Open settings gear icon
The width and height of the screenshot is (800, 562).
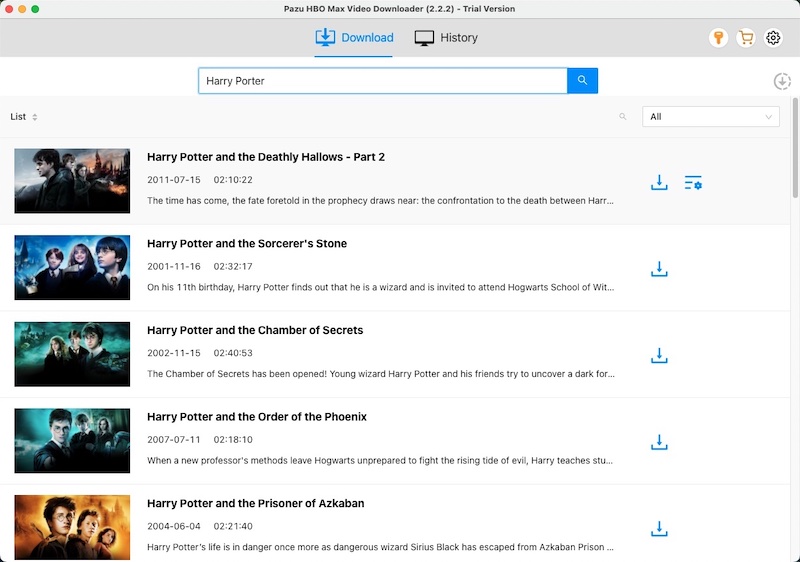pos(773,38)
